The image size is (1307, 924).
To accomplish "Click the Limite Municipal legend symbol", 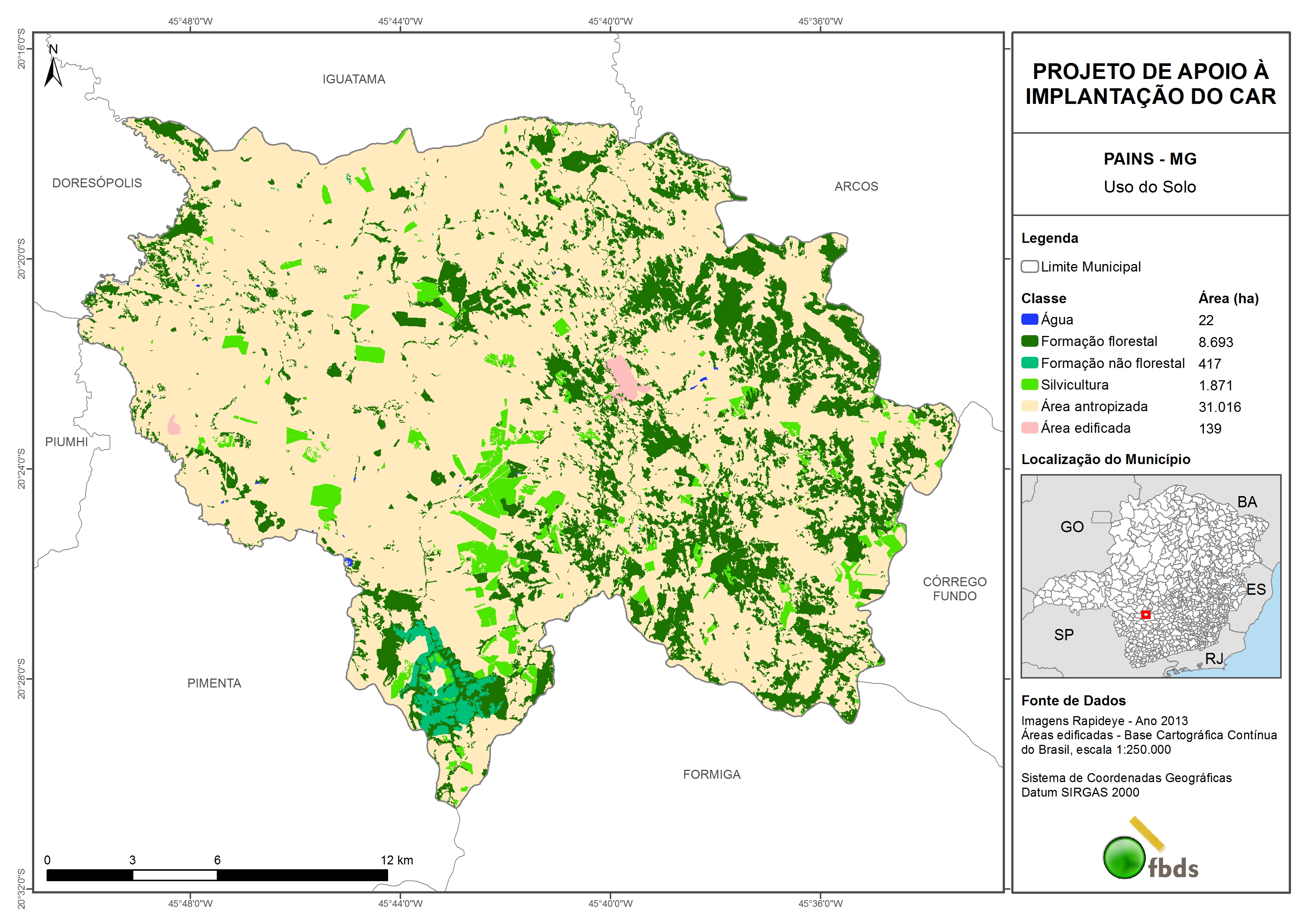I will click(1029, 266).
